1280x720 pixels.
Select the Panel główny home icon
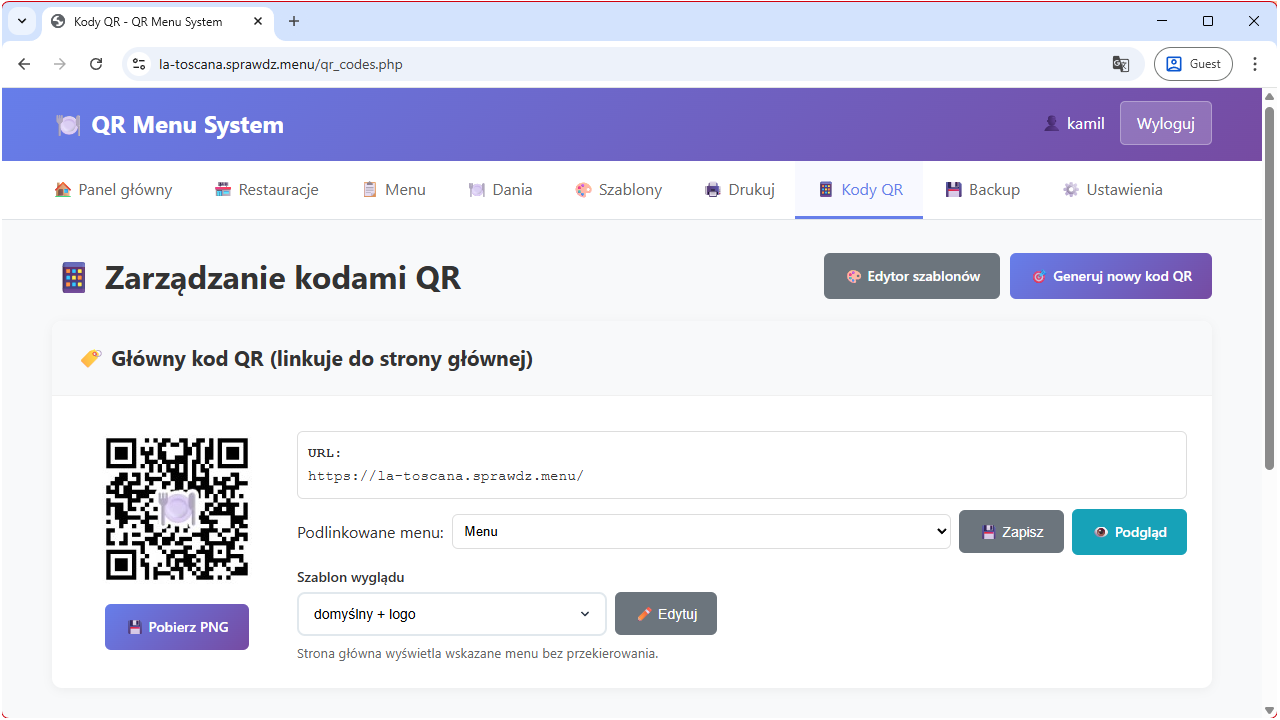tap(62, 189)
